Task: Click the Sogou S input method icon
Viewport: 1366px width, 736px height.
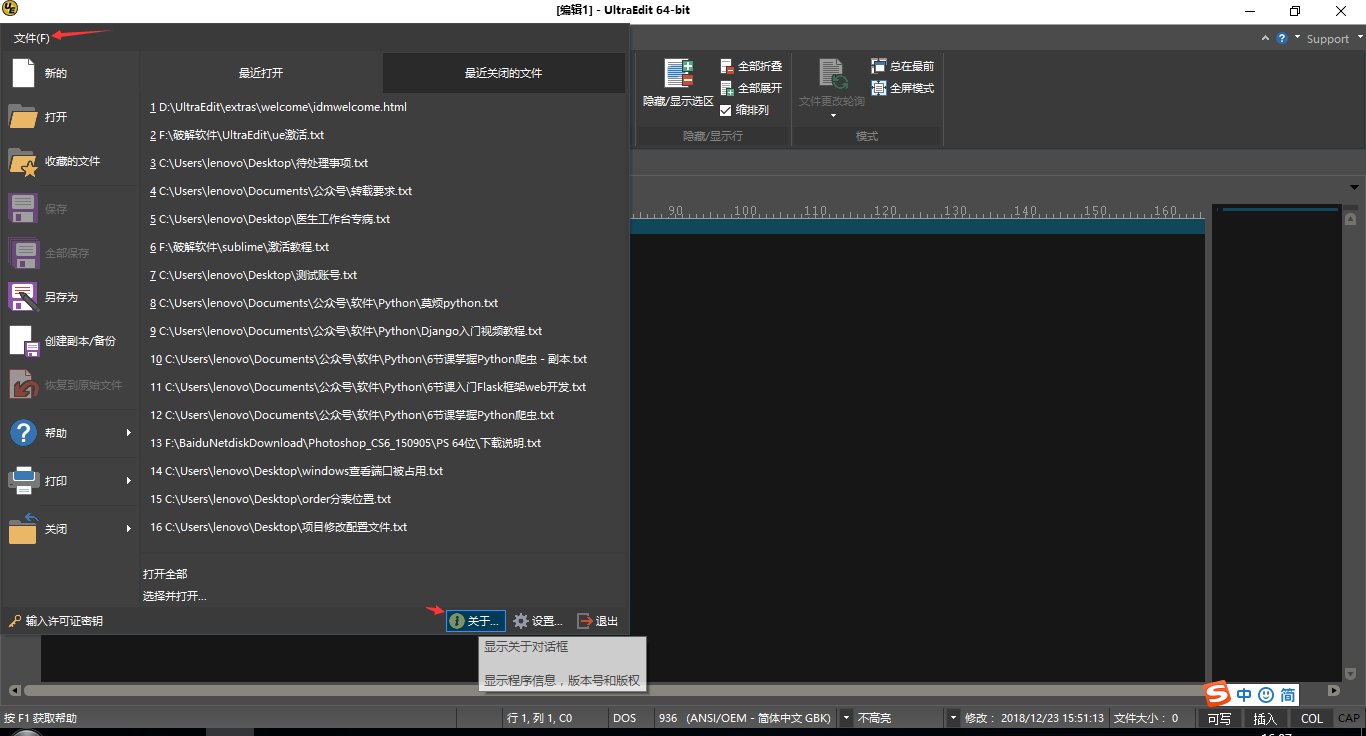Action: coord(1217,695)
